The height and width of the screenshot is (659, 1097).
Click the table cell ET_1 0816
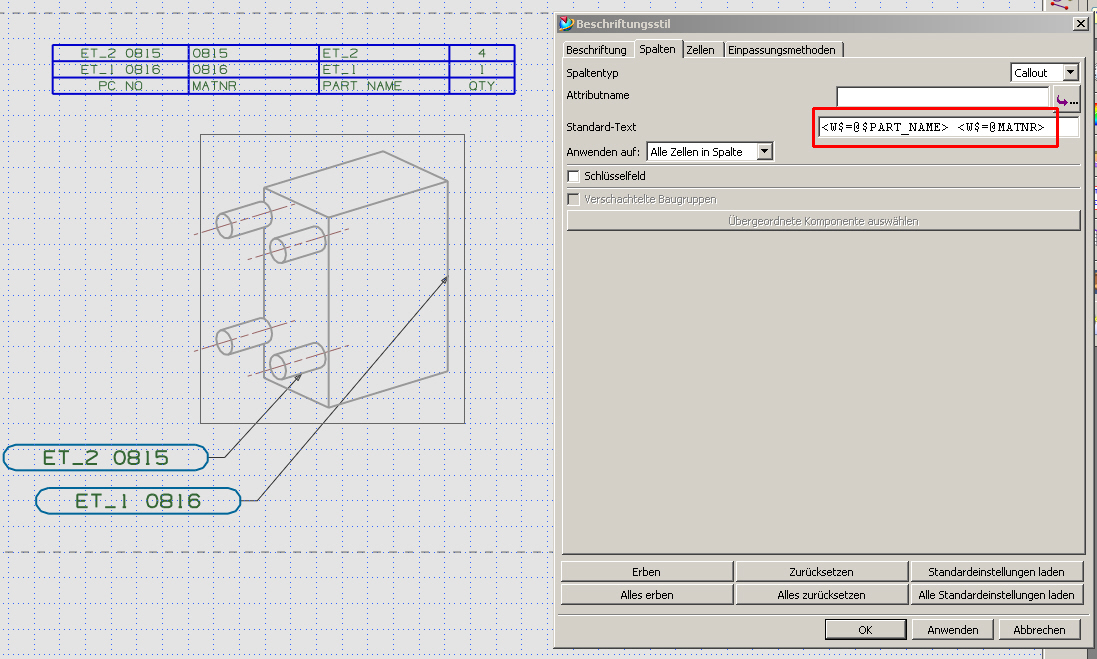click(x=120, y=69)
